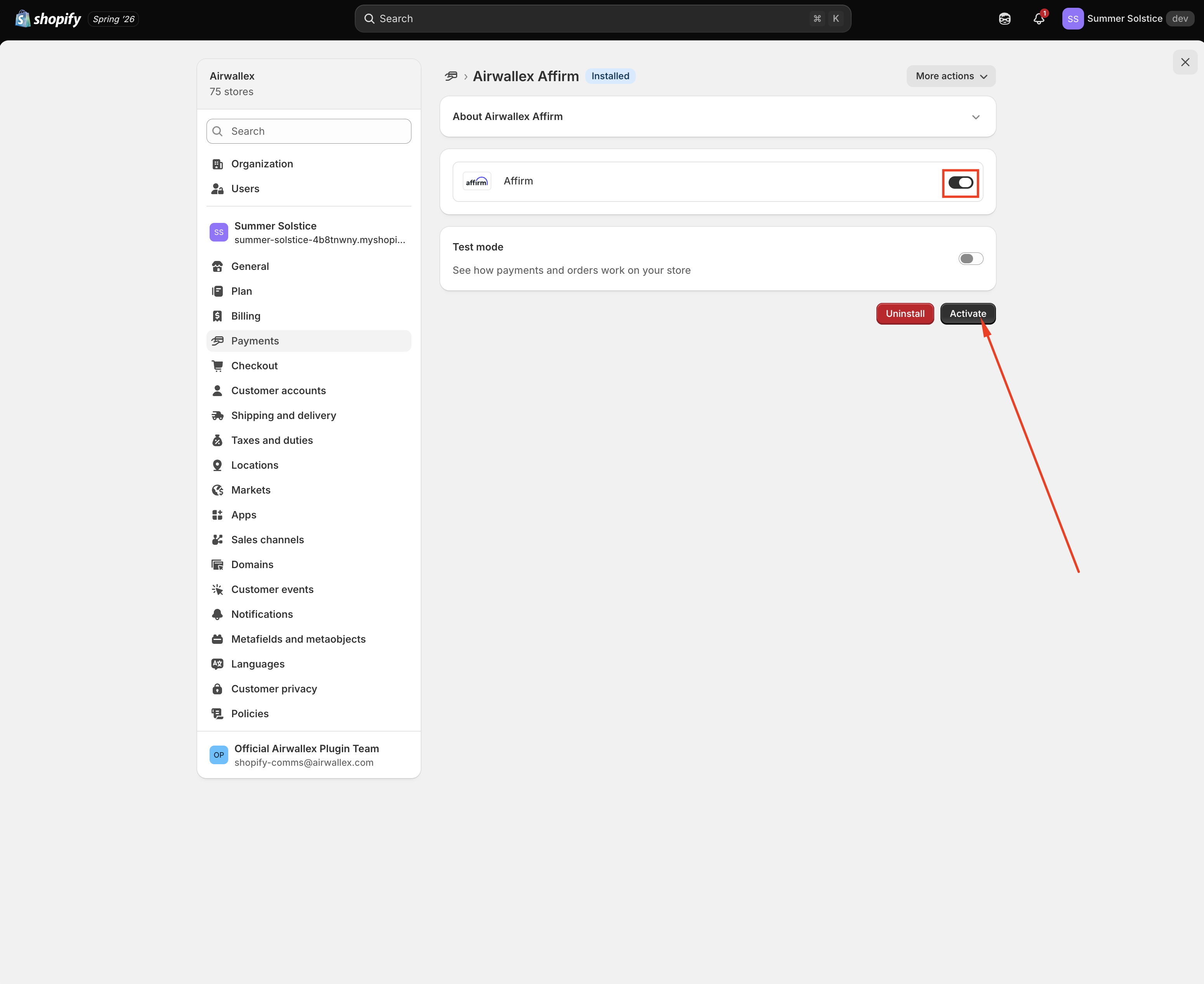Open Official Airwallex Plugin Team account

point(309,755)
